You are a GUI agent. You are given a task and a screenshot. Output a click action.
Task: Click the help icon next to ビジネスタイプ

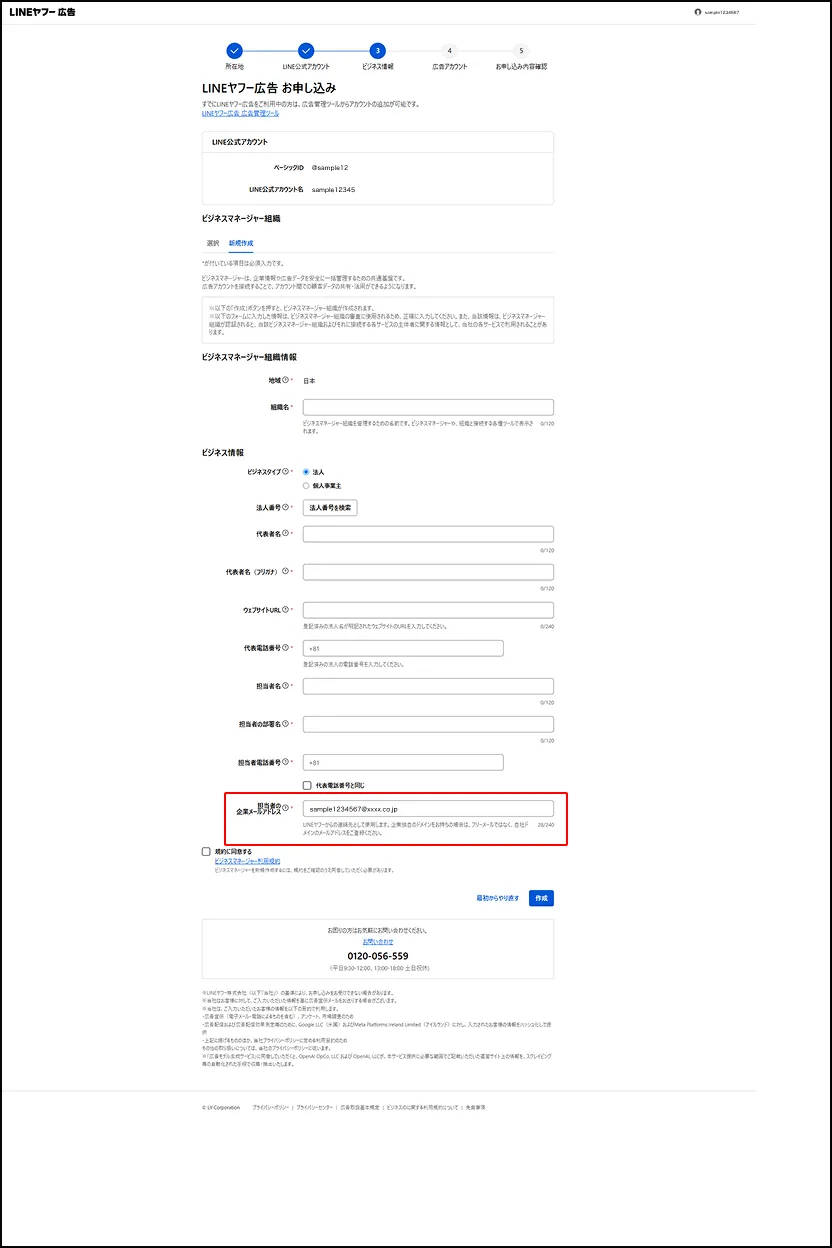[286, 471]
